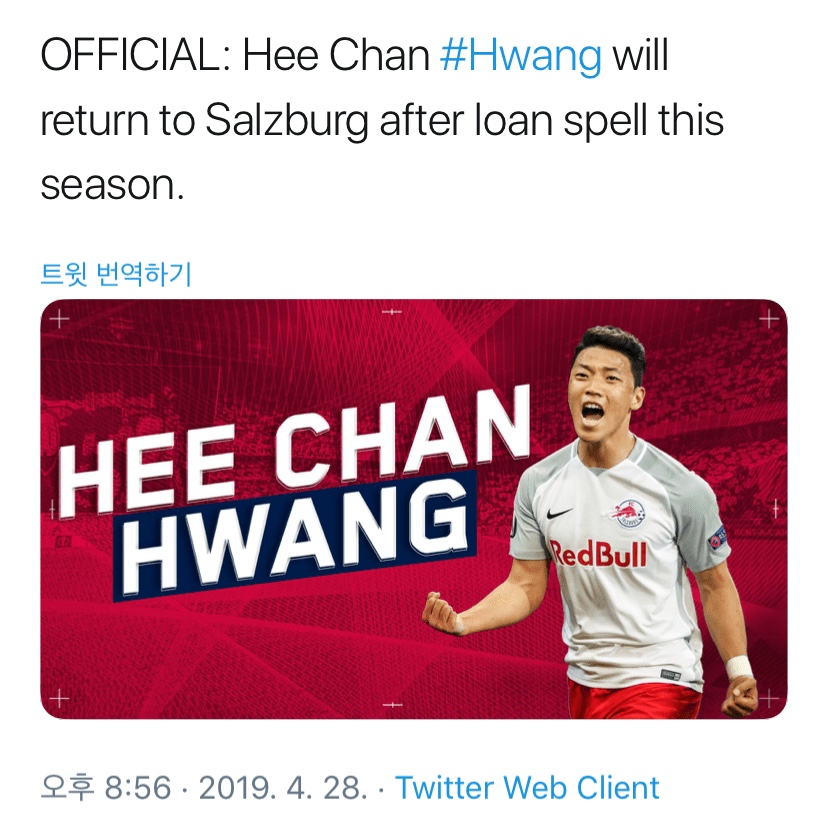Screen dimensions: 828x819
Task: Click the Nike swoosh on the shirt
Action: (x=559, y=513)
